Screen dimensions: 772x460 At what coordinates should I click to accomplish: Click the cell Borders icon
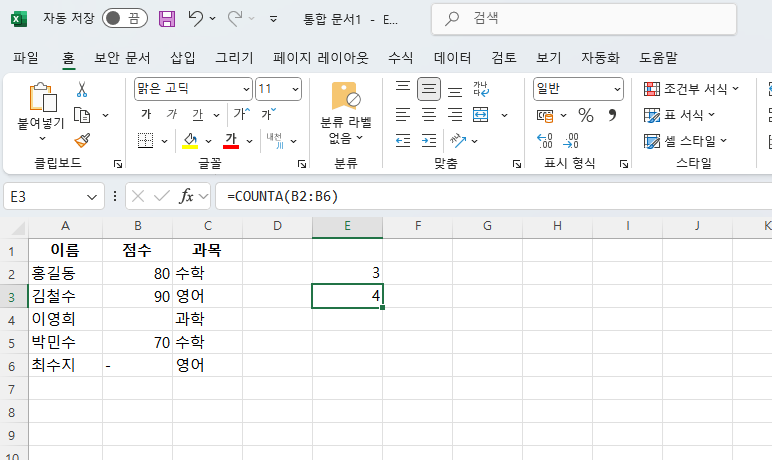tap(145, 141)
